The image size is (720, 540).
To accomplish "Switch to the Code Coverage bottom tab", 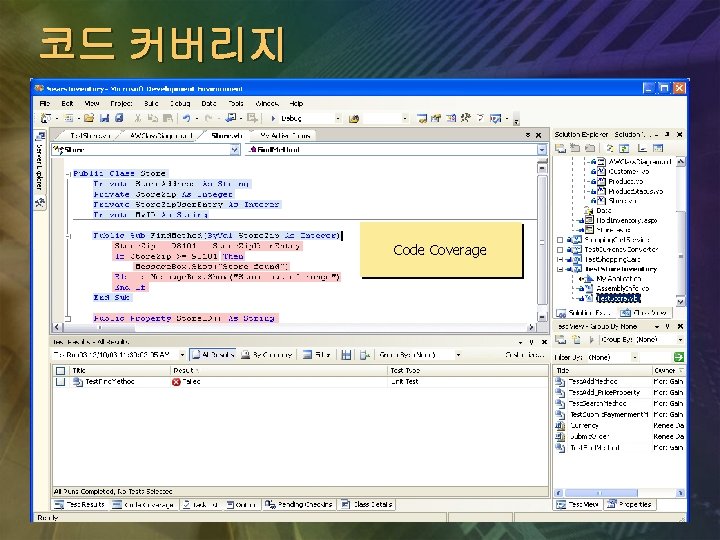I will [x=143, y=504].
